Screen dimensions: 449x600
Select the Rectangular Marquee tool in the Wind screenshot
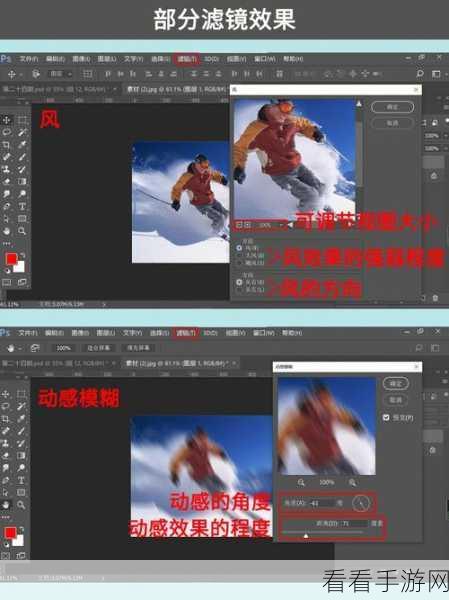click(22, 120)
